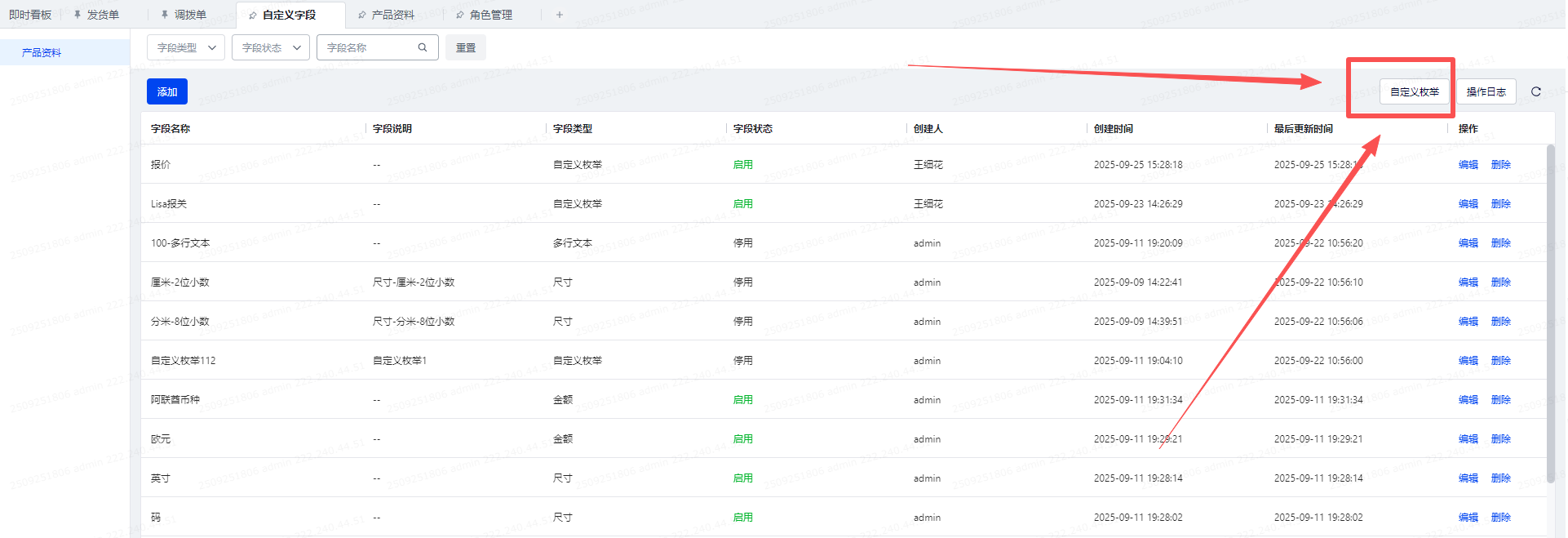Screen dimensions: 1568x538
Task: Open the 自定义枚举 button
Action: [x=1415, y=91]
